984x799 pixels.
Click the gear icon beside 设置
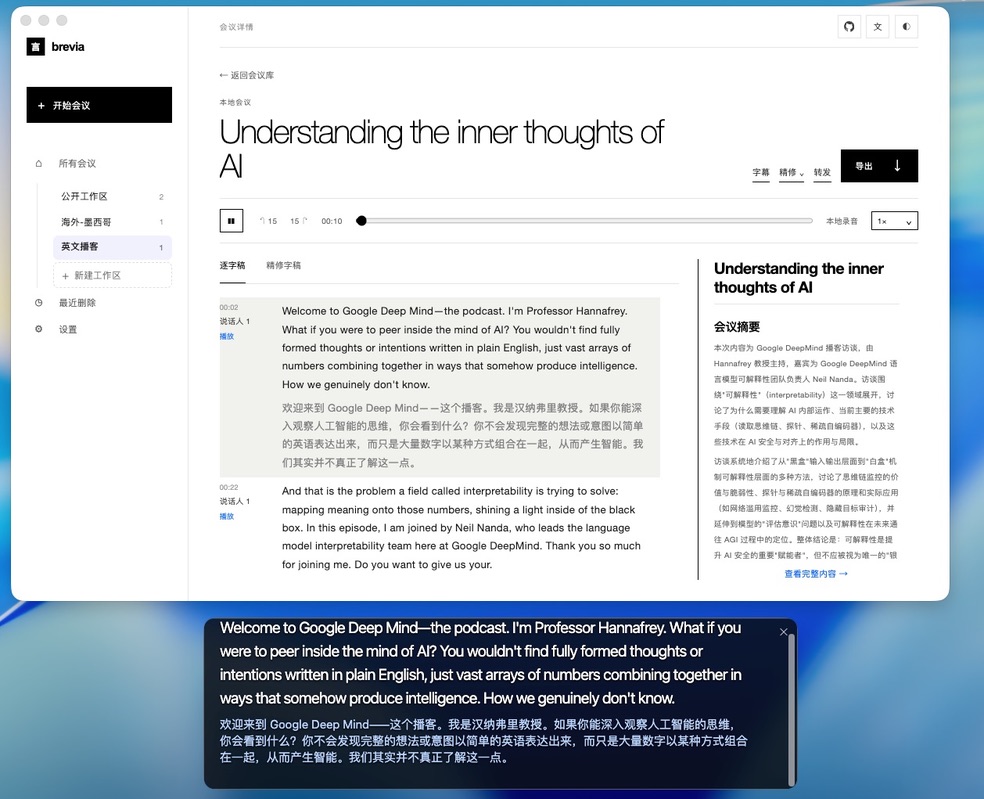pyautogui.click(x=39, y=329)
